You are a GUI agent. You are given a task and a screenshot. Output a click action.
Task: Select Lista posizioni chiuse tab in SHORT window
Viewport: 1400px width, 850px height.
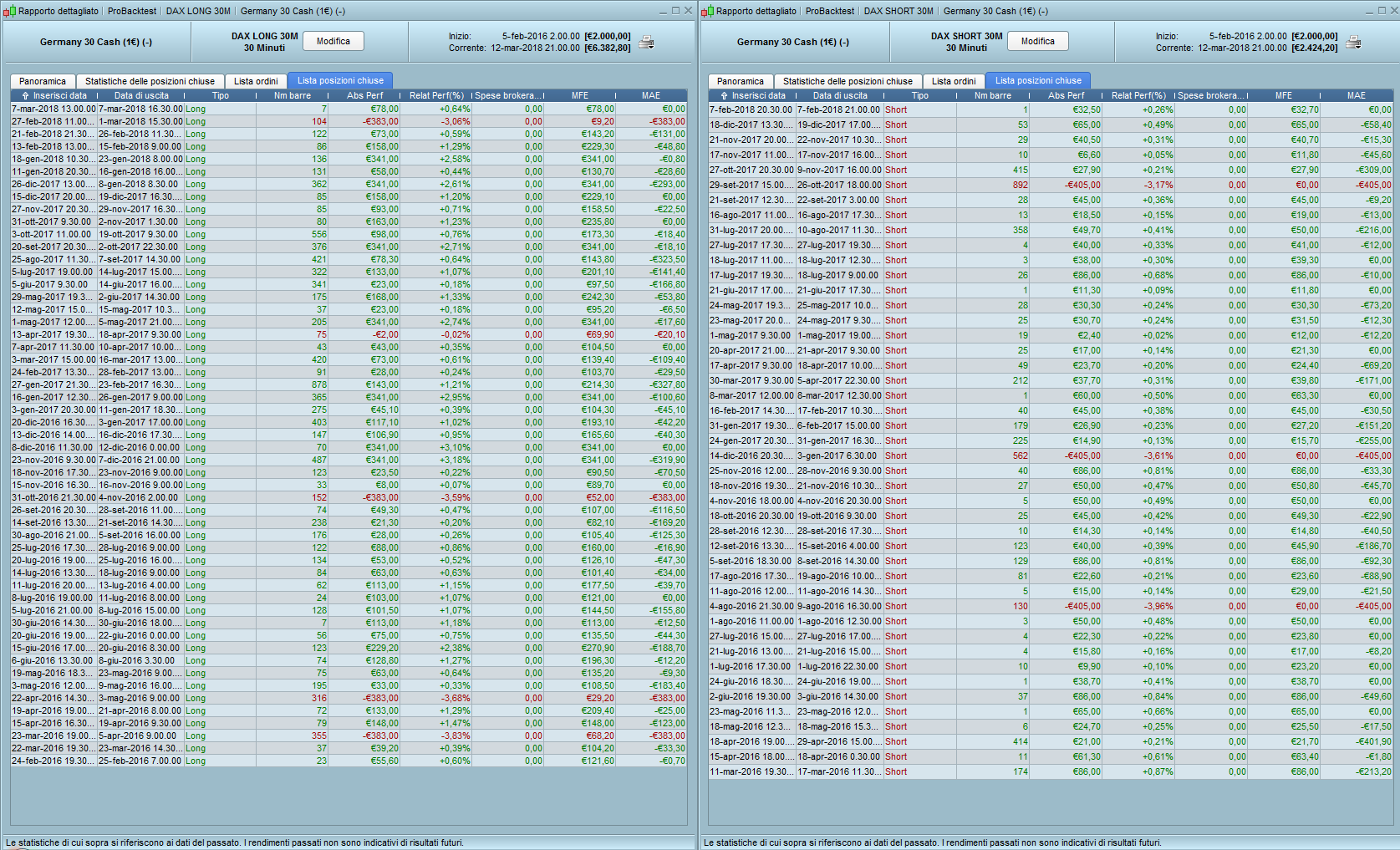(x=1038, y=80)
